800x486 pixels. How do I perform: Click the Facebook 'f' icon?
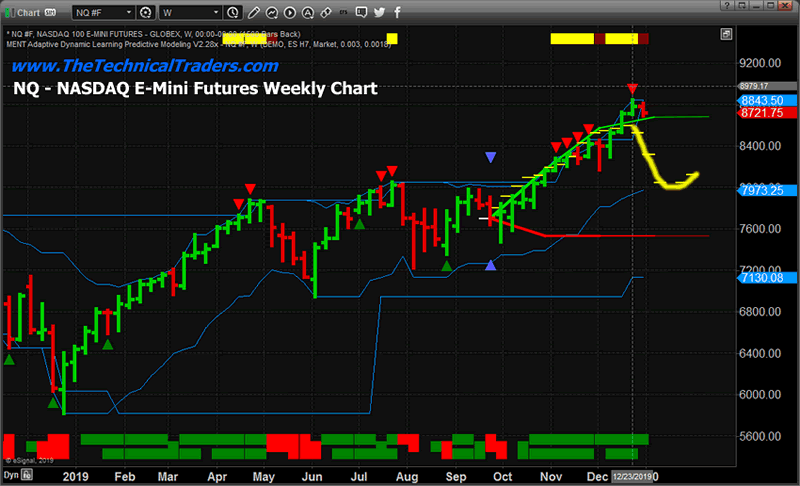[397, 12]
